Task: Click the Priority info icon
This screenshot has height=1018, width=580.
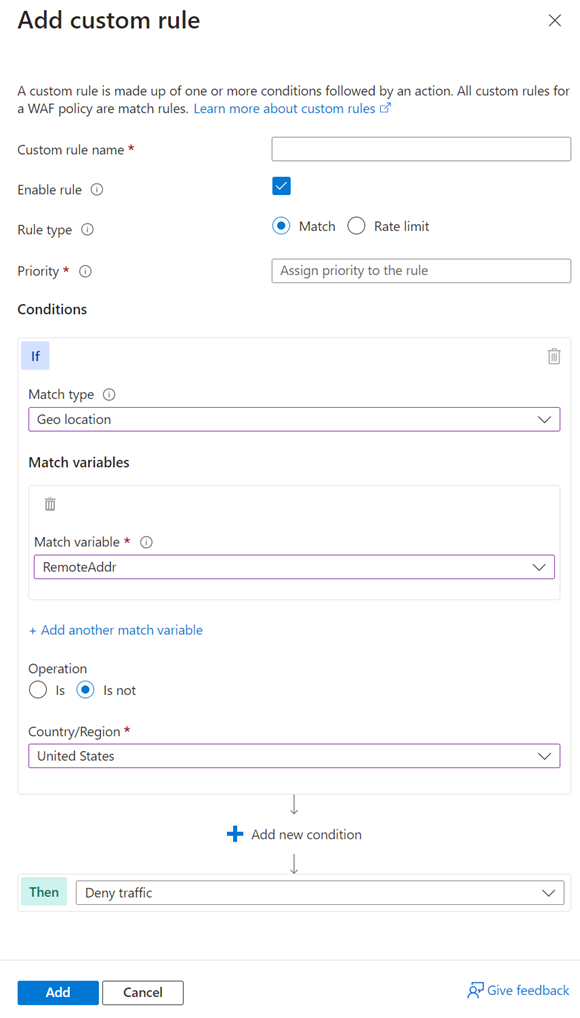Action: tap(86, 271)
